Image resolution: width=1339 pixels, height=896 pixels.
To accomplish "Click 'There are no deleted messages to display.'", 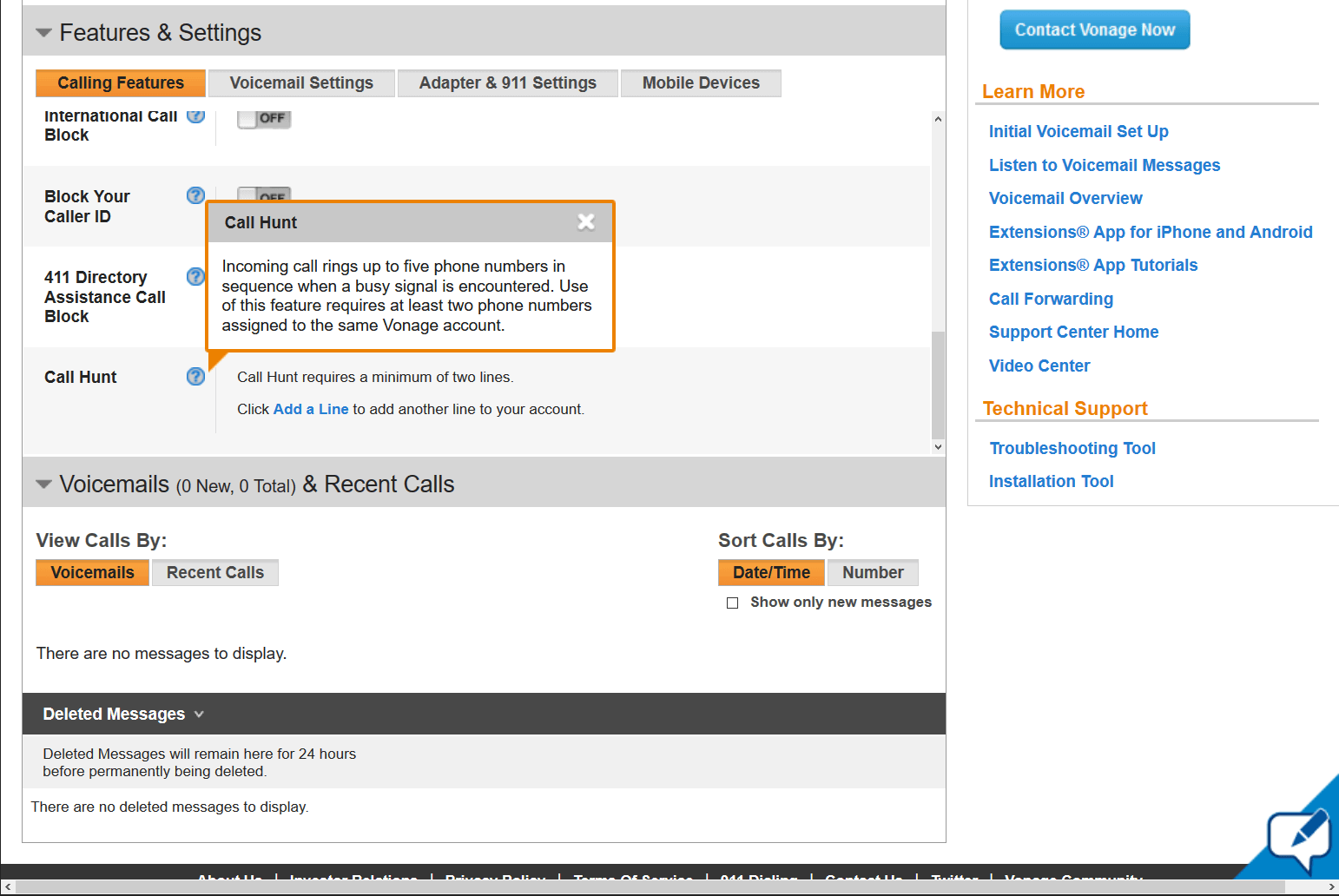I will (x=170, y=807).
